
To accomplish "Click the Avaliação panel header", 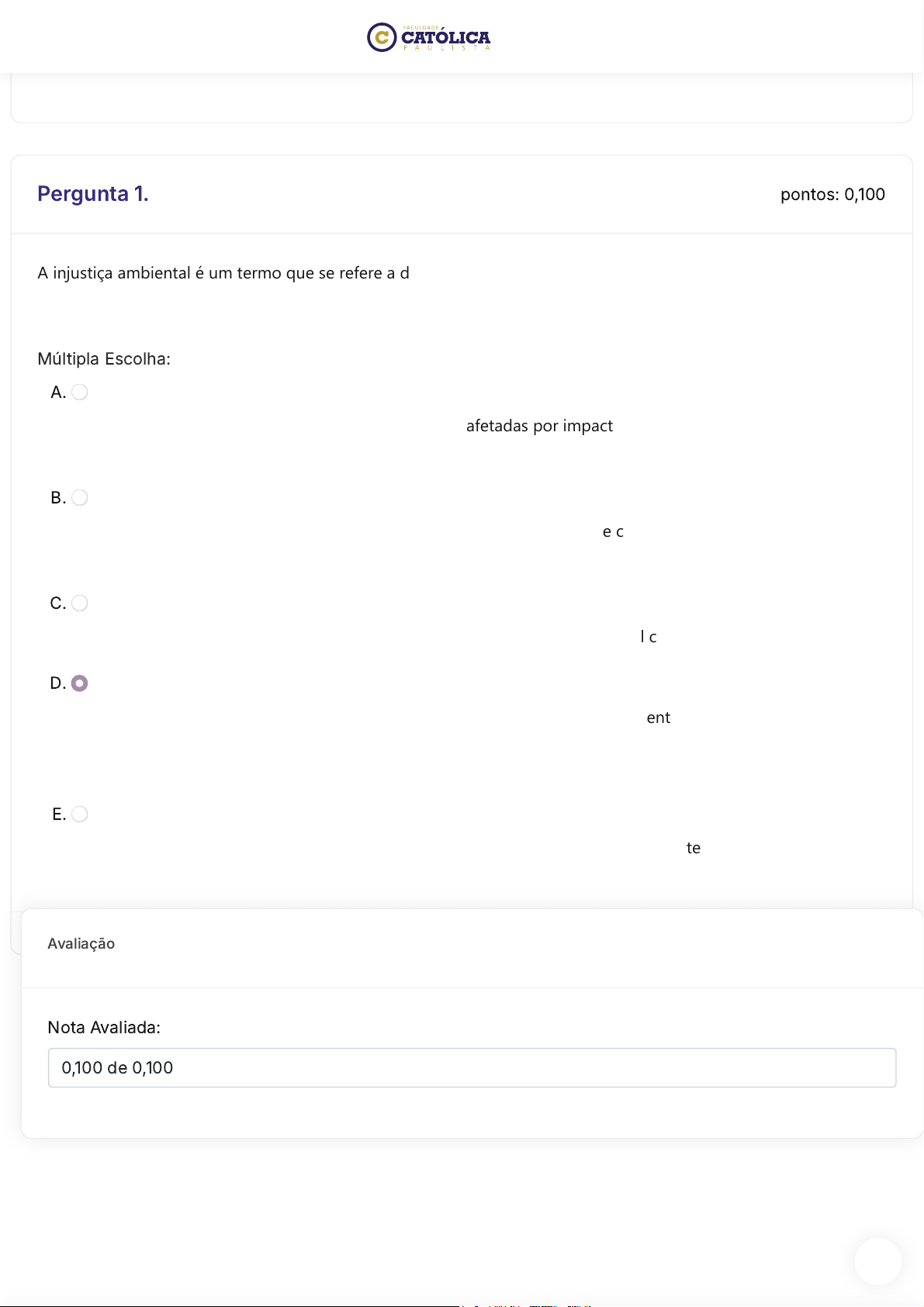I will click(x=81, y=944).
